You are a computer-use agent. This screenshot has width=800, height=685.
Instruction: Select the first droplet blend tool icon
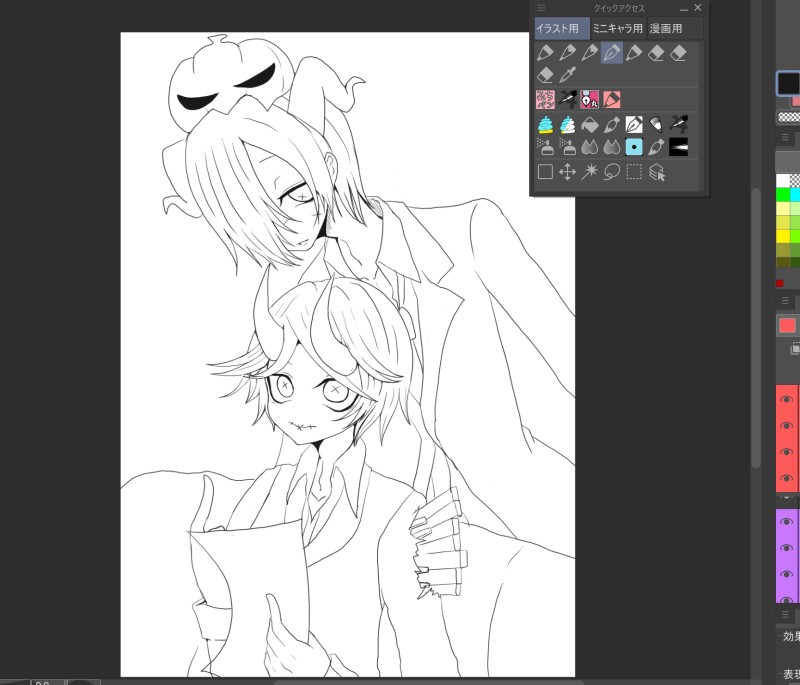click(589, 147)
